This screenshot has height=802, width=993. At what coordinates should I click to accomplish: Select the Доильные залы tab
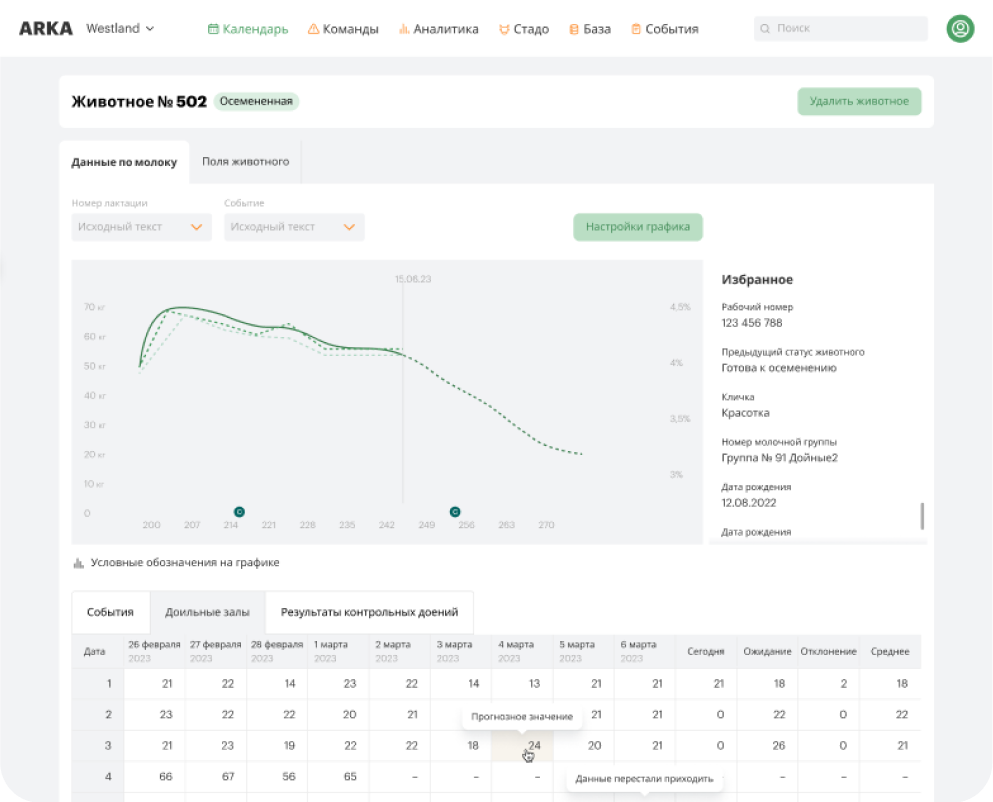207,612
